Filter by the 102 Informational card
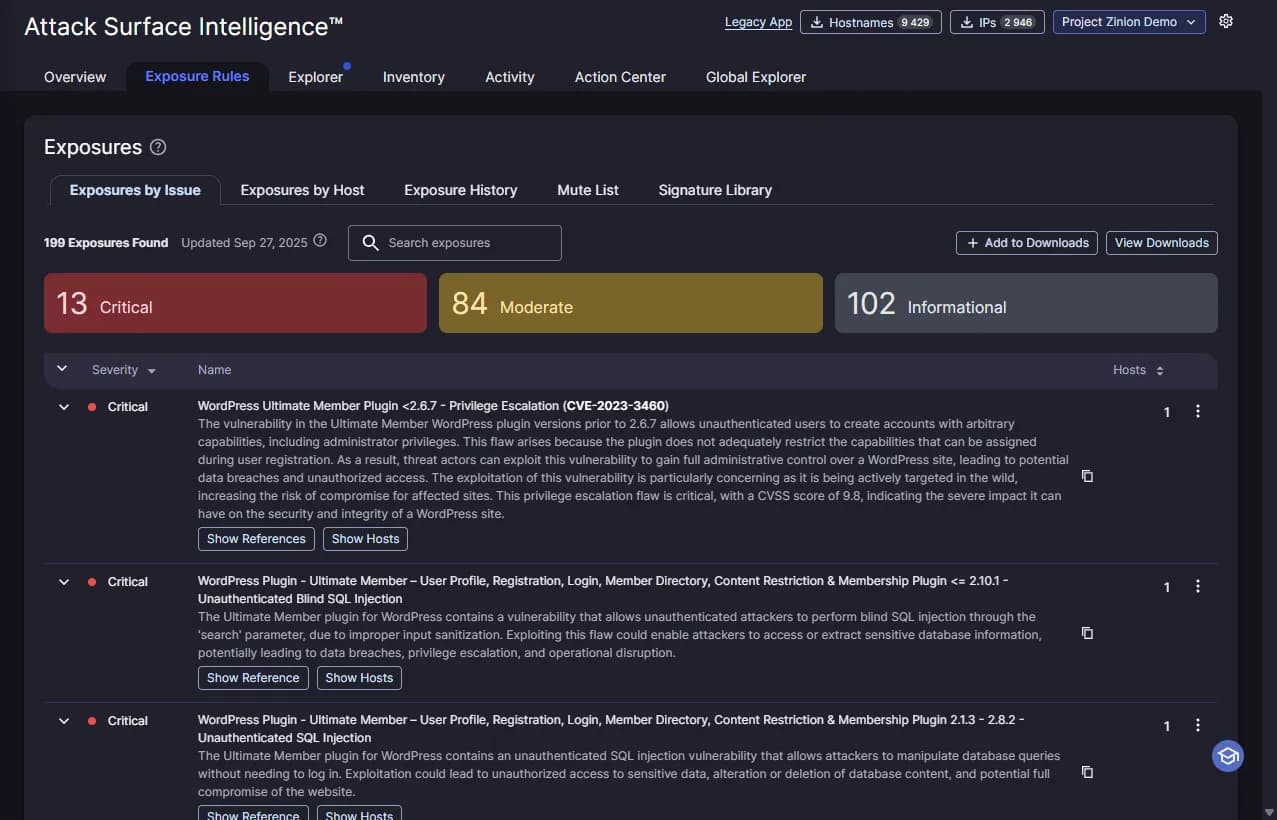Screen dimensions: 1277x820 coord(1026,303)
